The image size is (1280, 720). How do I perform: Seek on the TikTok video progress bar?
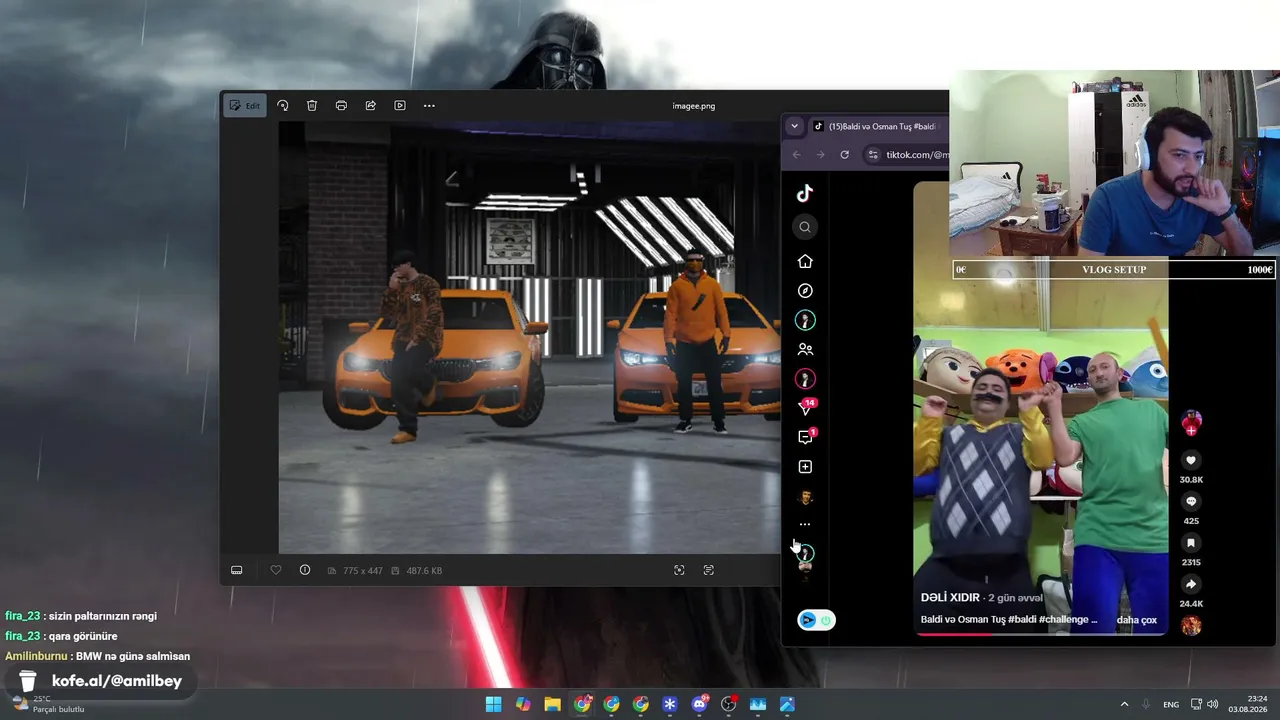coord(1040,633)
